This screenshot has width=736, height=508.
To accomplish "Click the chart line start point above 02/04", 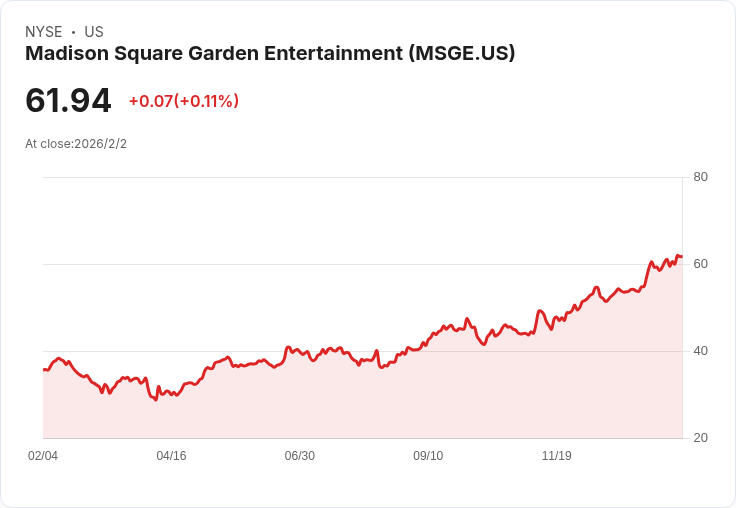I will pyautogui.click(x=44, y=370).
